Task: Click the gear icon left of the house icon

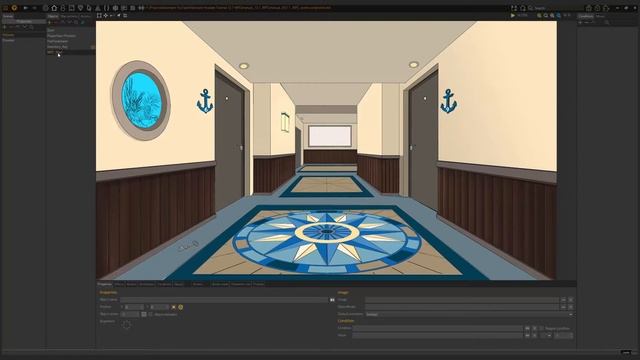Action: (x=45, y=8)
